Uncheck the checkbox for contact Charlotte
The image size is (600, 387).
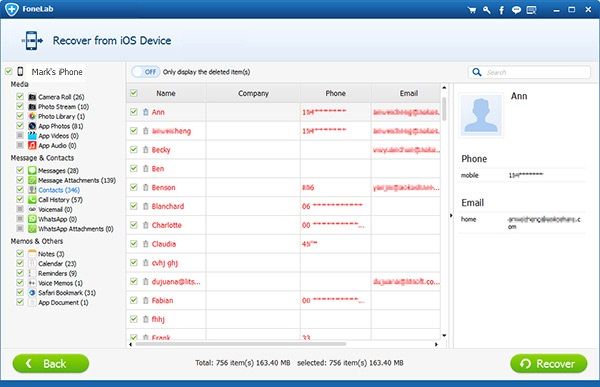134,225
